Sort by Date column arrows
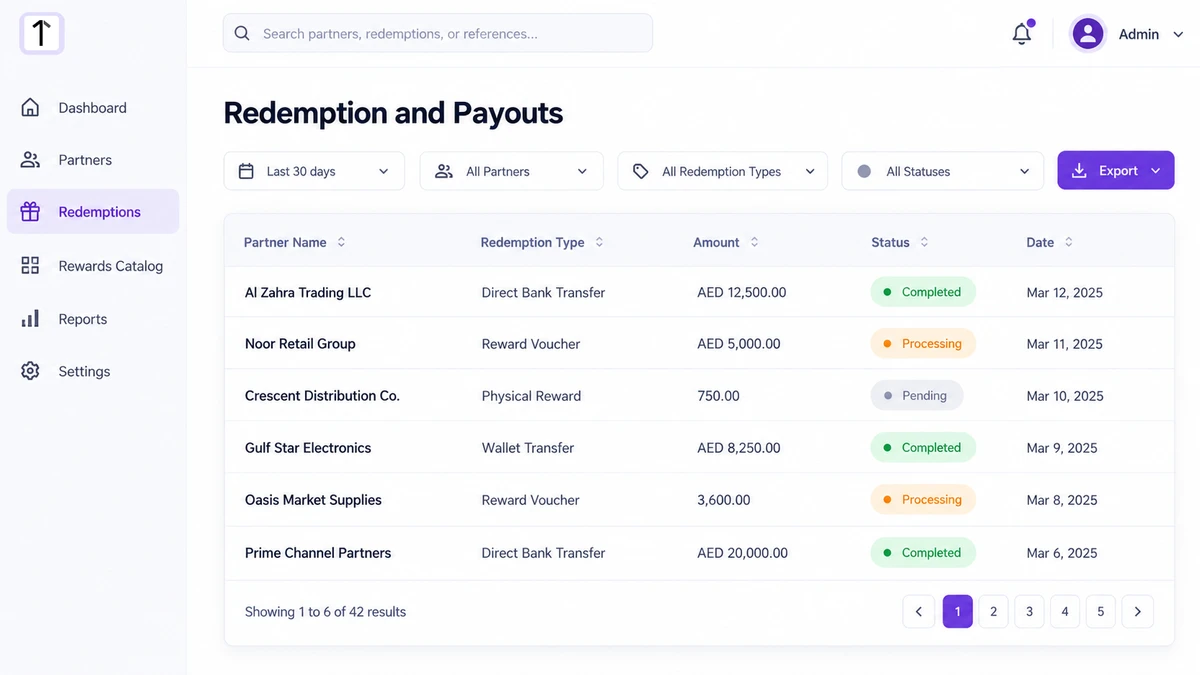The height and width of the screenshot is (675, 1200). (x=1068, y=242)
